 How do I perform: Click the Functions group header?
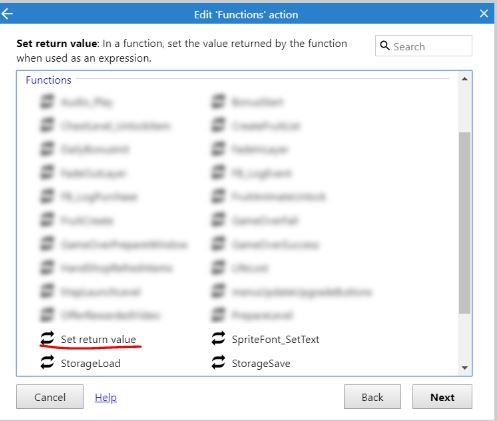pyautogui.click(x=48, y=80)
